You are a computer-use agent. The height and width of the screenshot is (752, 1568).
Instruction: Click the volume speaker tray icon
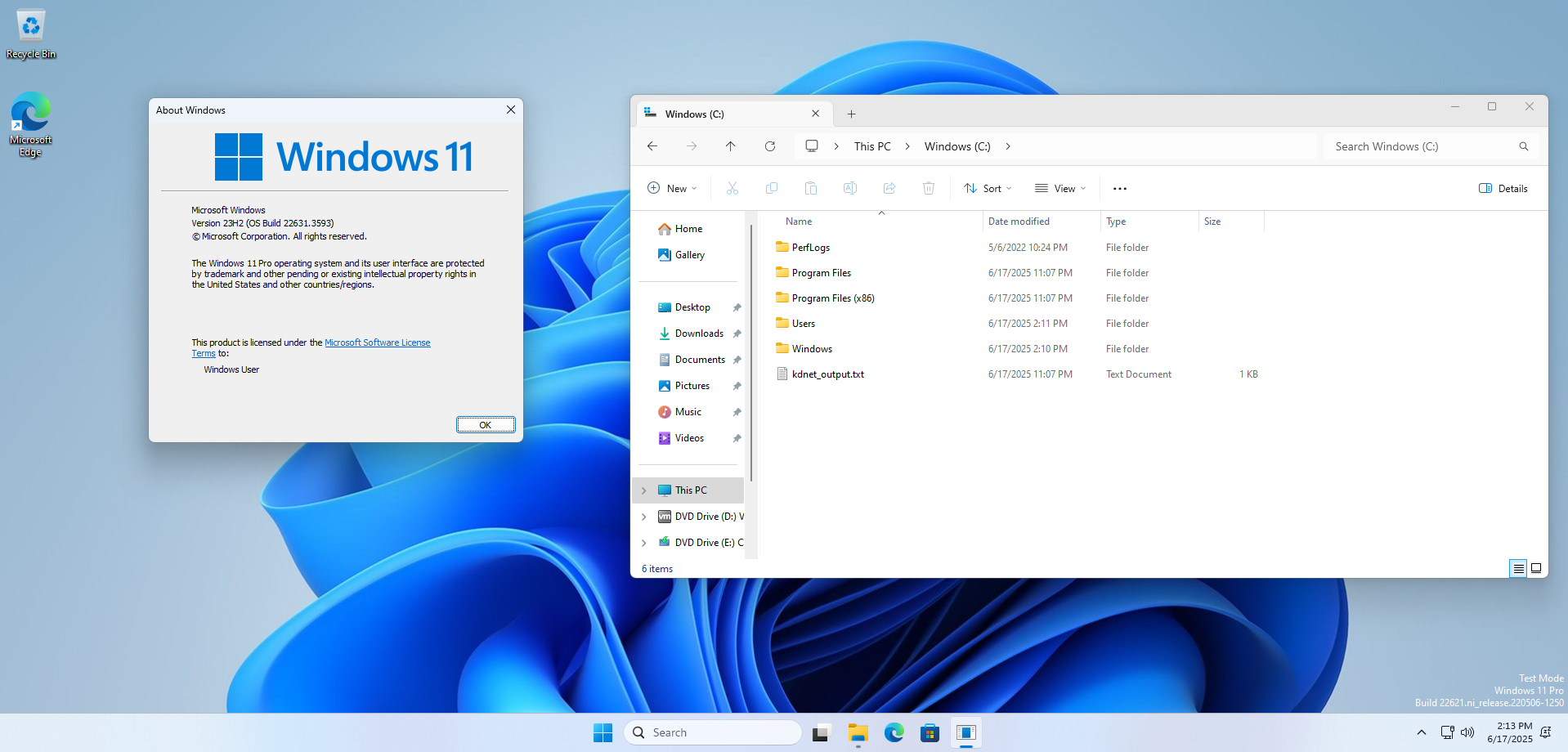[1467, 732]
